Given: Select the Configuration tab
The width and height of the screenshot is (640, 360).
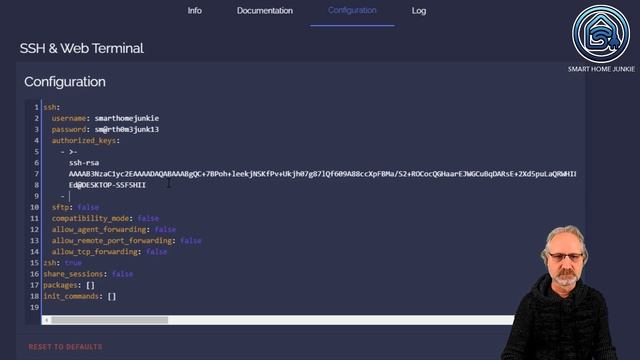Looking at the screenshot, I should [352, 11].
